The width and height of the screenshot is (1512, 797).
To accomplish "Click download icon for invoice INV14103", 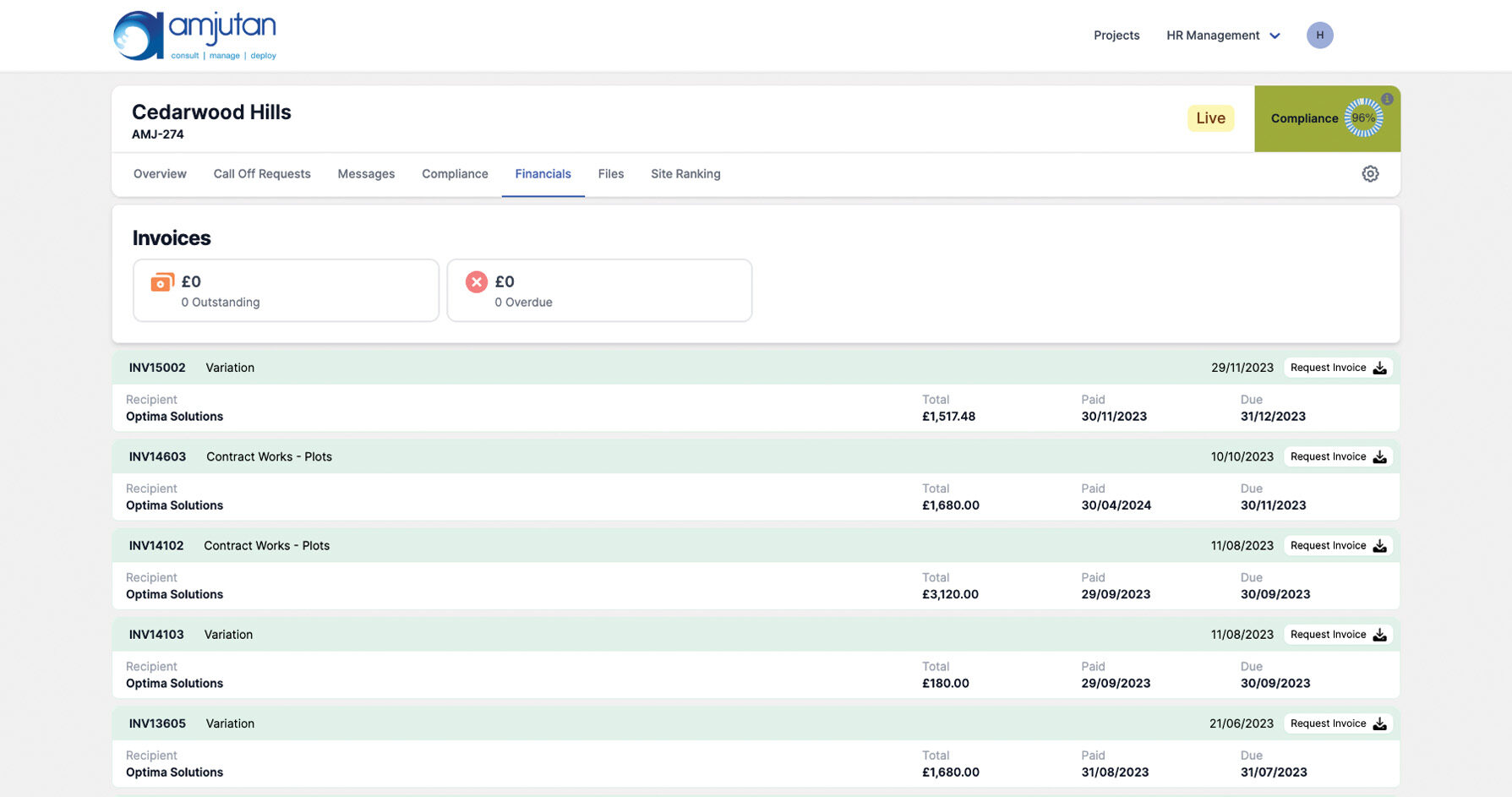I will 1379,635.
